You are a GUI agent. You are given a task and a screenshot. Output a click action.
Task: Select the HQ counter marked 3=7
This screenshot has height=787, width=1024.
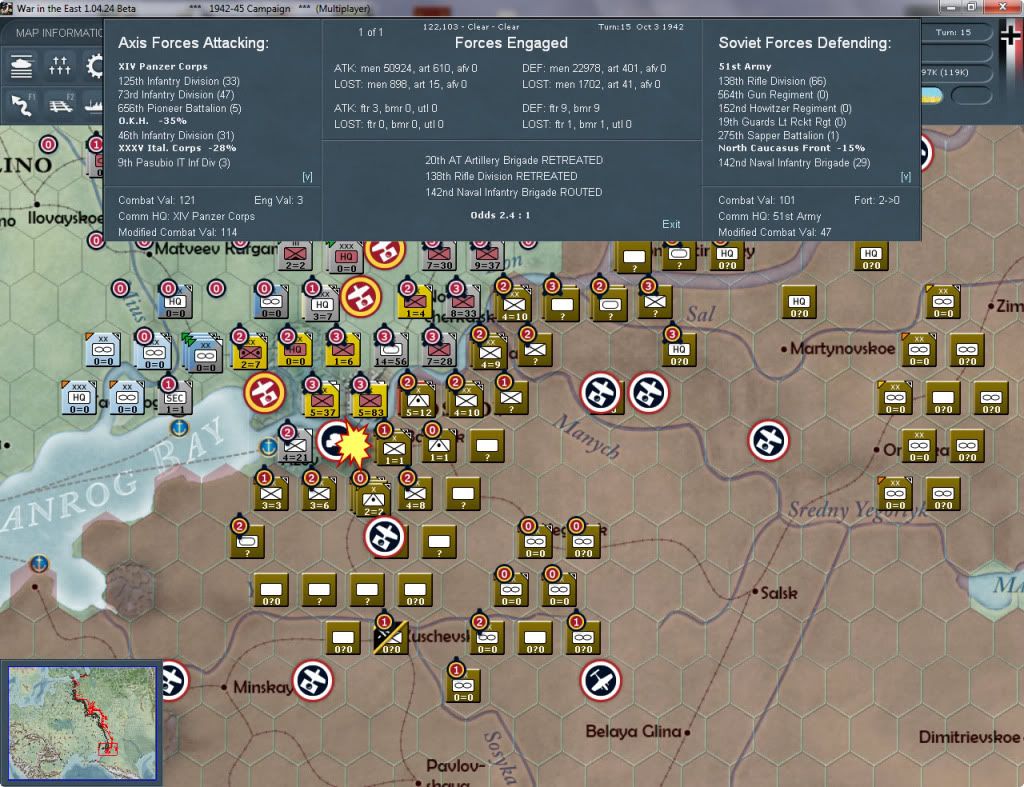pyautogui.click(x=322, y=306)
